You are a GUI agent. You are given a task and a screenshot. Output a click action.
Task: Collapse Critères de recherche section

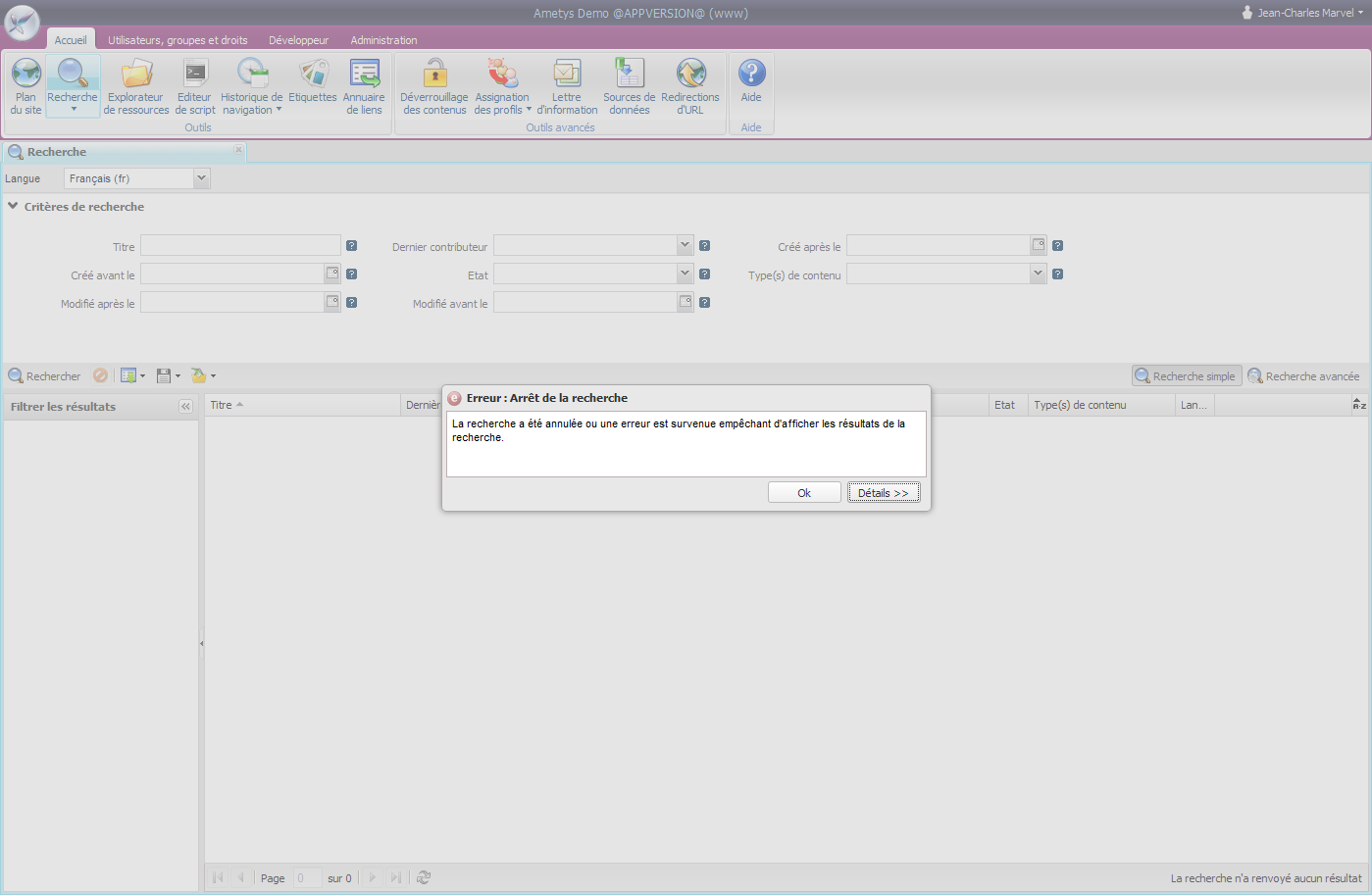click(x=13, y=206)
